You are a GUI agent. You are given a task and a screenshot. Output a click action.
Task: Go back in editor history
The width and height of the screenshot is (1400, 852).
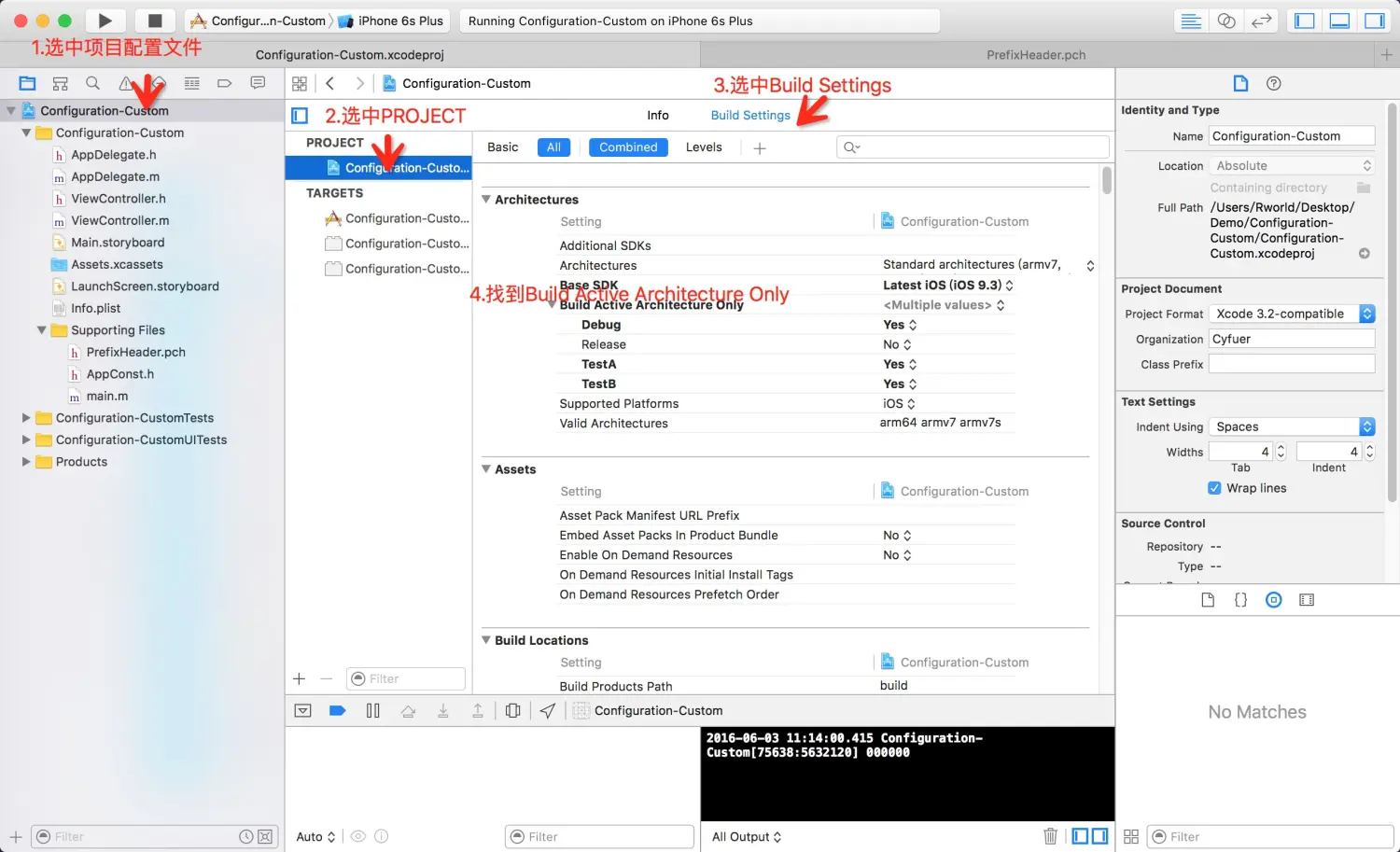[330, 83]
